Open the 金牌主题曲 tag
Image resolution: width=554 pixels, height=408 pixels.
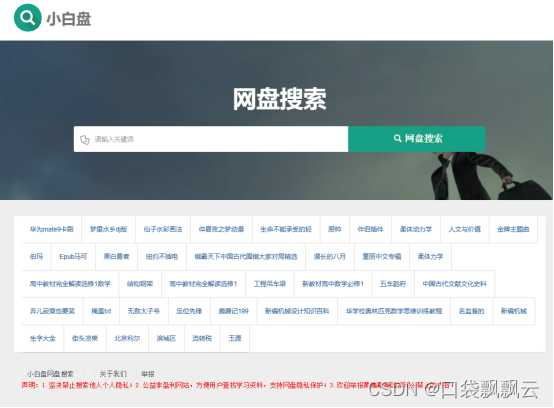[x=513, y=229]
